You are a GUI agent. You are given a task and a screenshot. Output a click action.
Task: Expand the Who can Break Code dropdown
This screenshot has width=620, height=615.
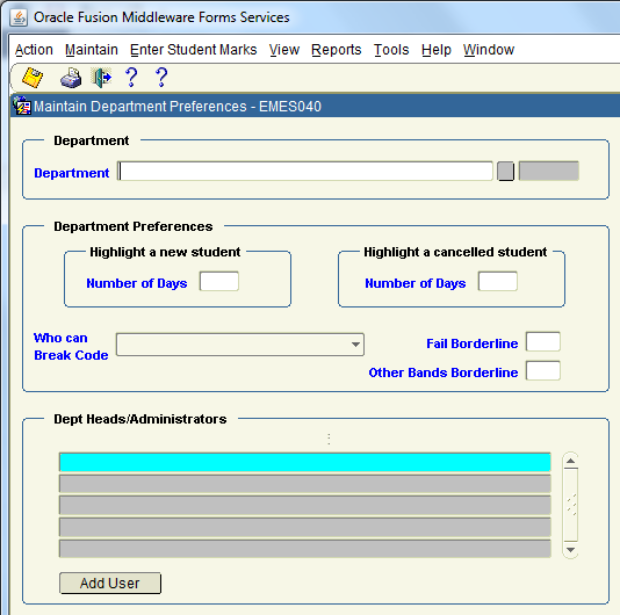[x=356, y=345]
